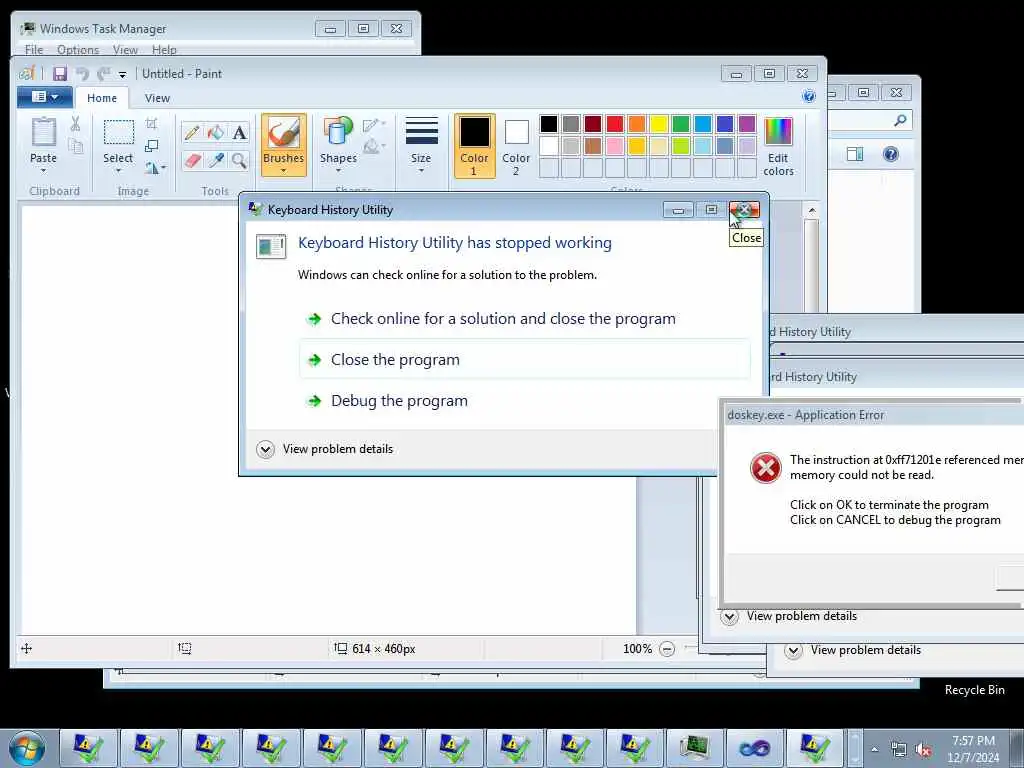Expand the Select dropdown arrow in Paint
This screenshot has width=1024, height=768.
coord(118,170)
